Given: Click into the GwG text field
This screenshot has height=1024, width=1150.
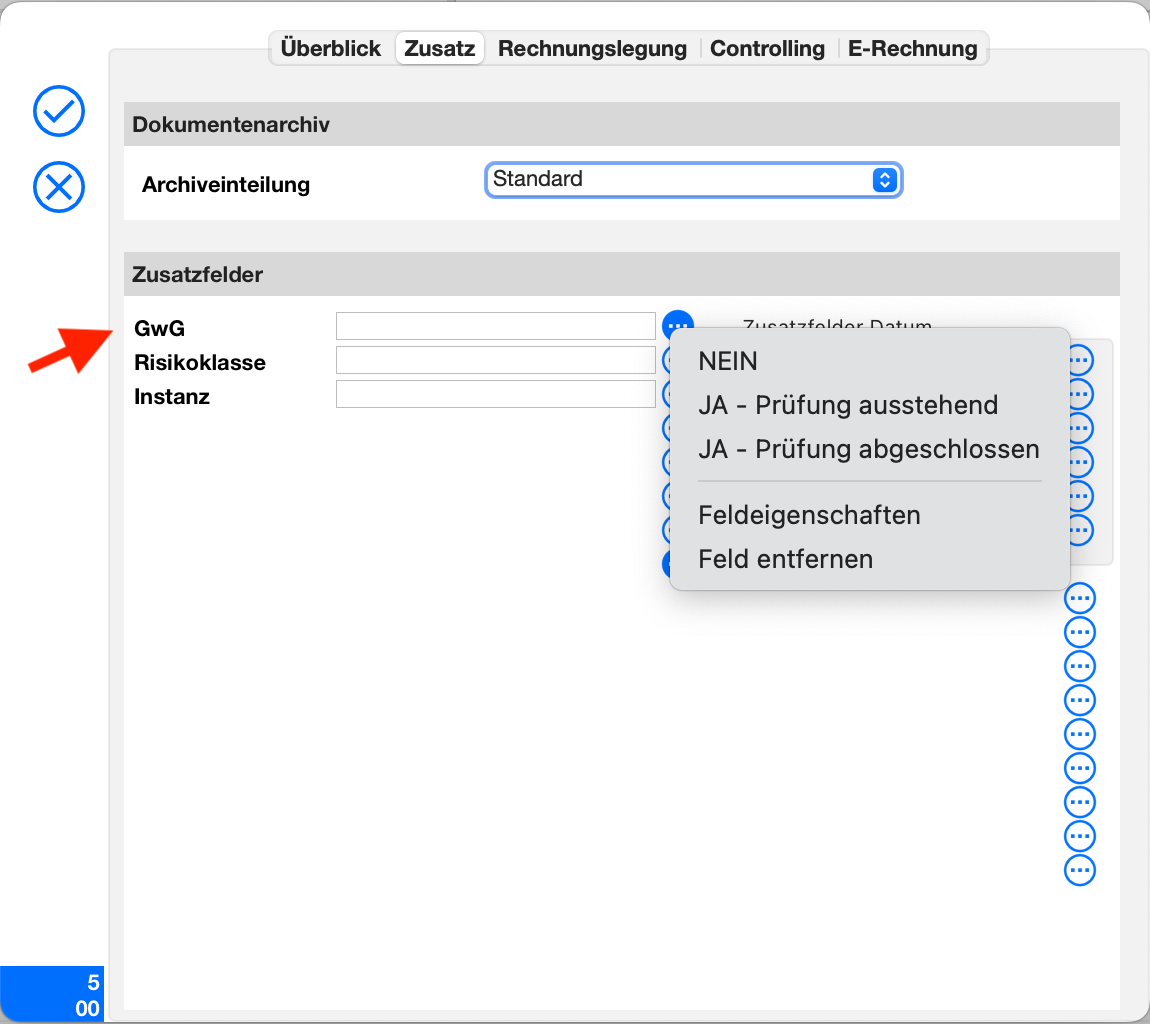Looking at the screenshot, I should [x=495, y=326].
